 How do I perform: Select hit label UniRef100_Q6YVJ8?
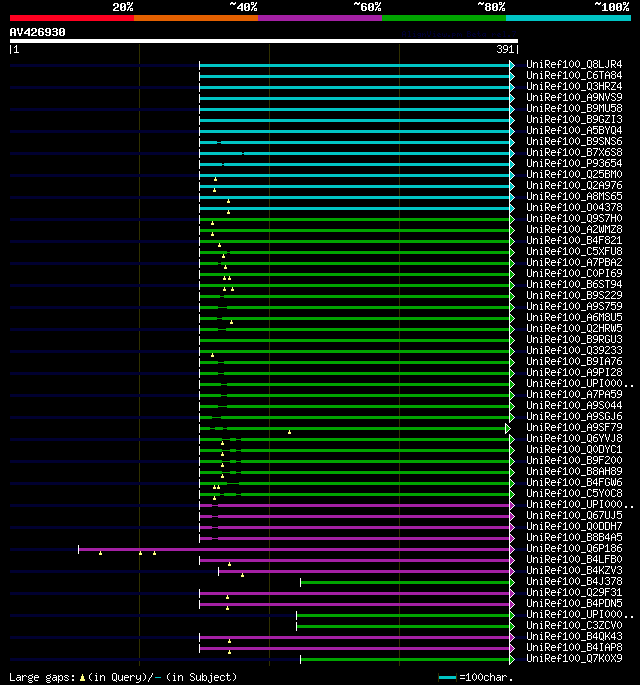click(x=574, y=438)
